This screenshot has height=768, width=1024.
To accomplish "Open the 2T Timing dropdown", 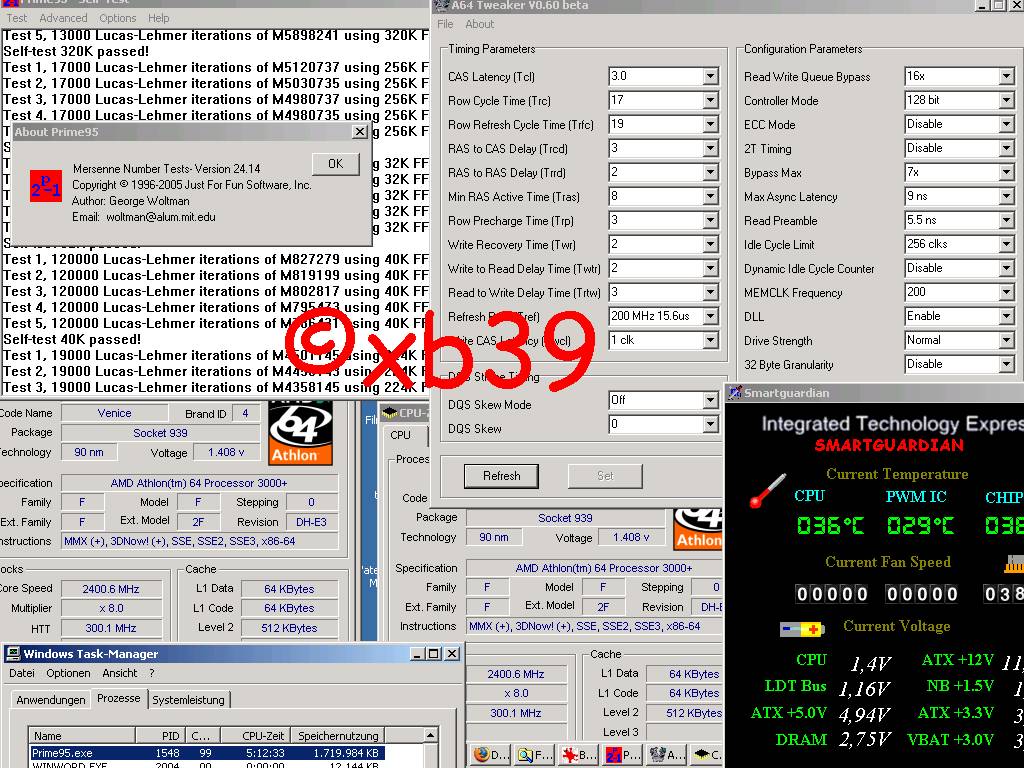I will (x=1006, y=148).
